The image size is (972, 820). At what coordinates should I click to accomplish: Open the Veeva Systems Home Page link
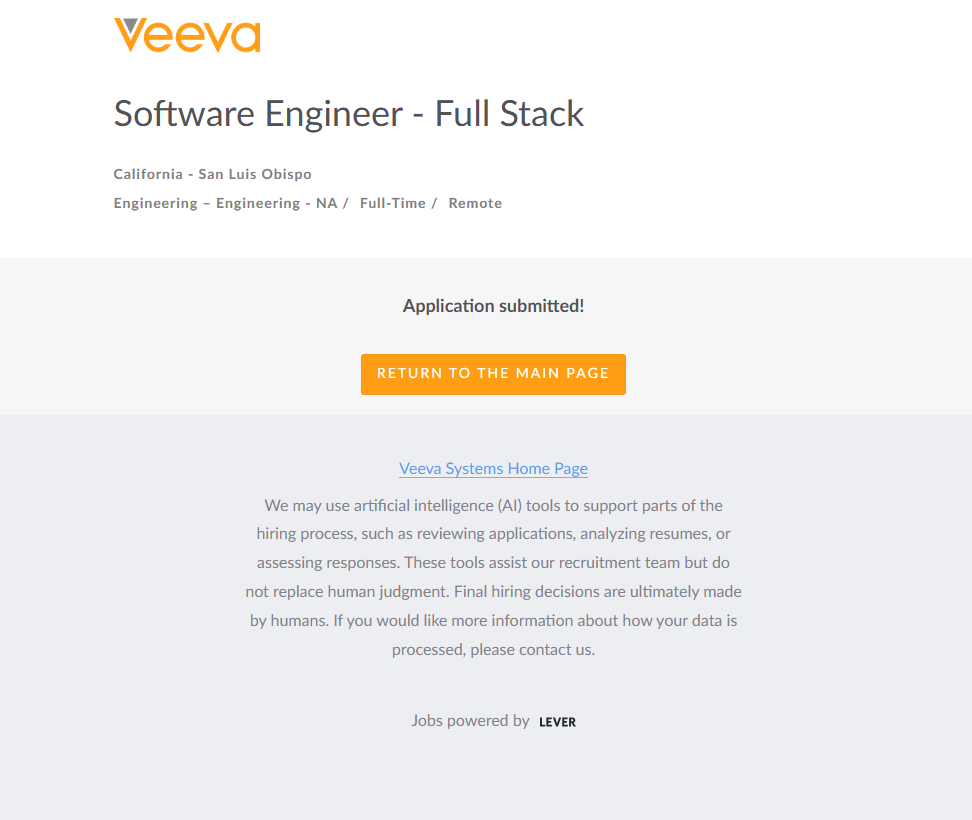pos(493,468)
